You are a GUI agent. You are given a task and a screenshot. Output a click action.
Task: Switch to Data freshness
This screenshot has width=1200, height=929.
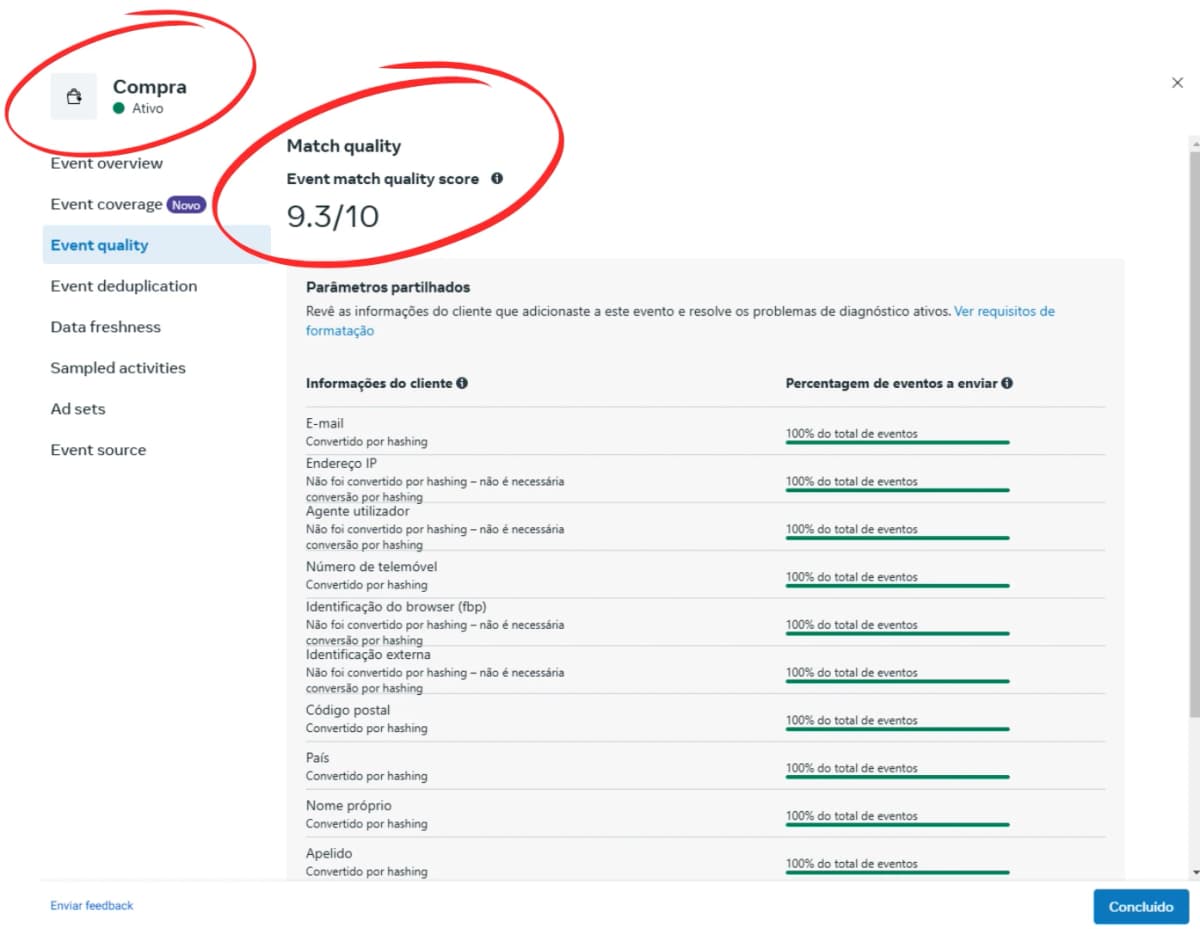coord(105,327)
